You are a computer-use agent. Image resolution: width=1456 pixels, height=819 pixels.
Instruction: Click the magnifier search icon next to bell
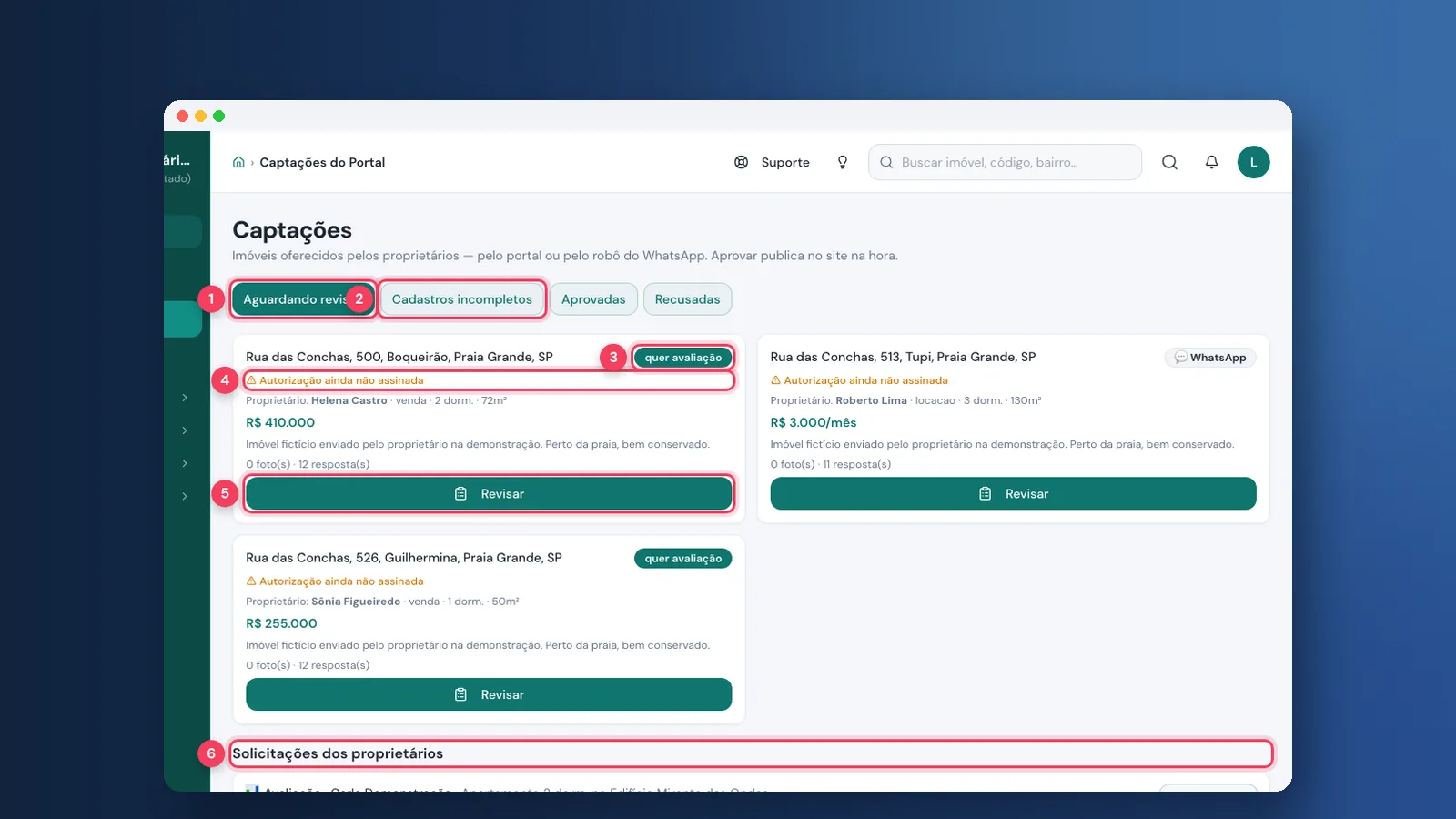(x=1169, y=162)
